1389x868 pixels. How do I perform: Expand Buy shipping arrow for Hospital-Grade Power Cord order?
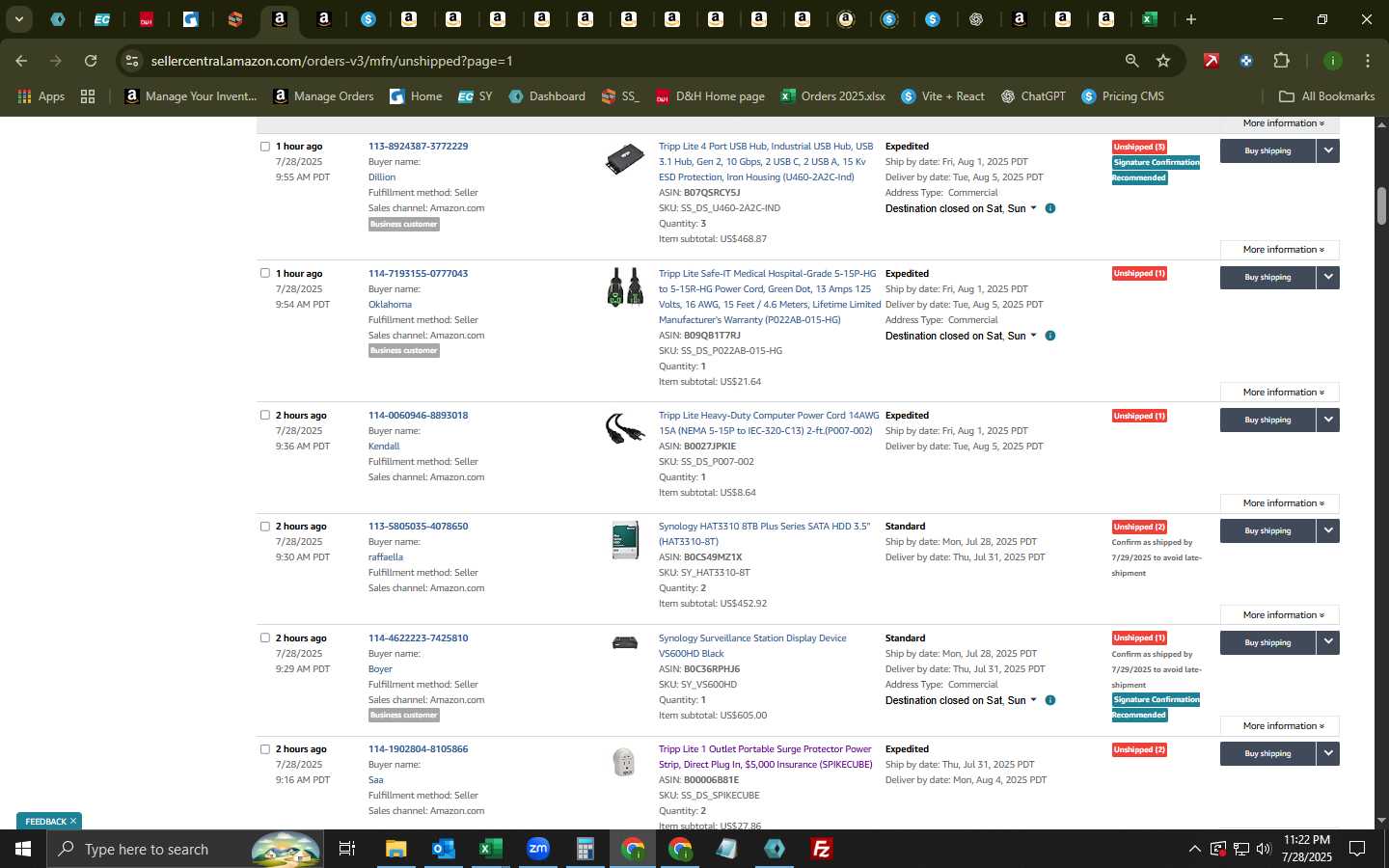[x=1328, y=277]
